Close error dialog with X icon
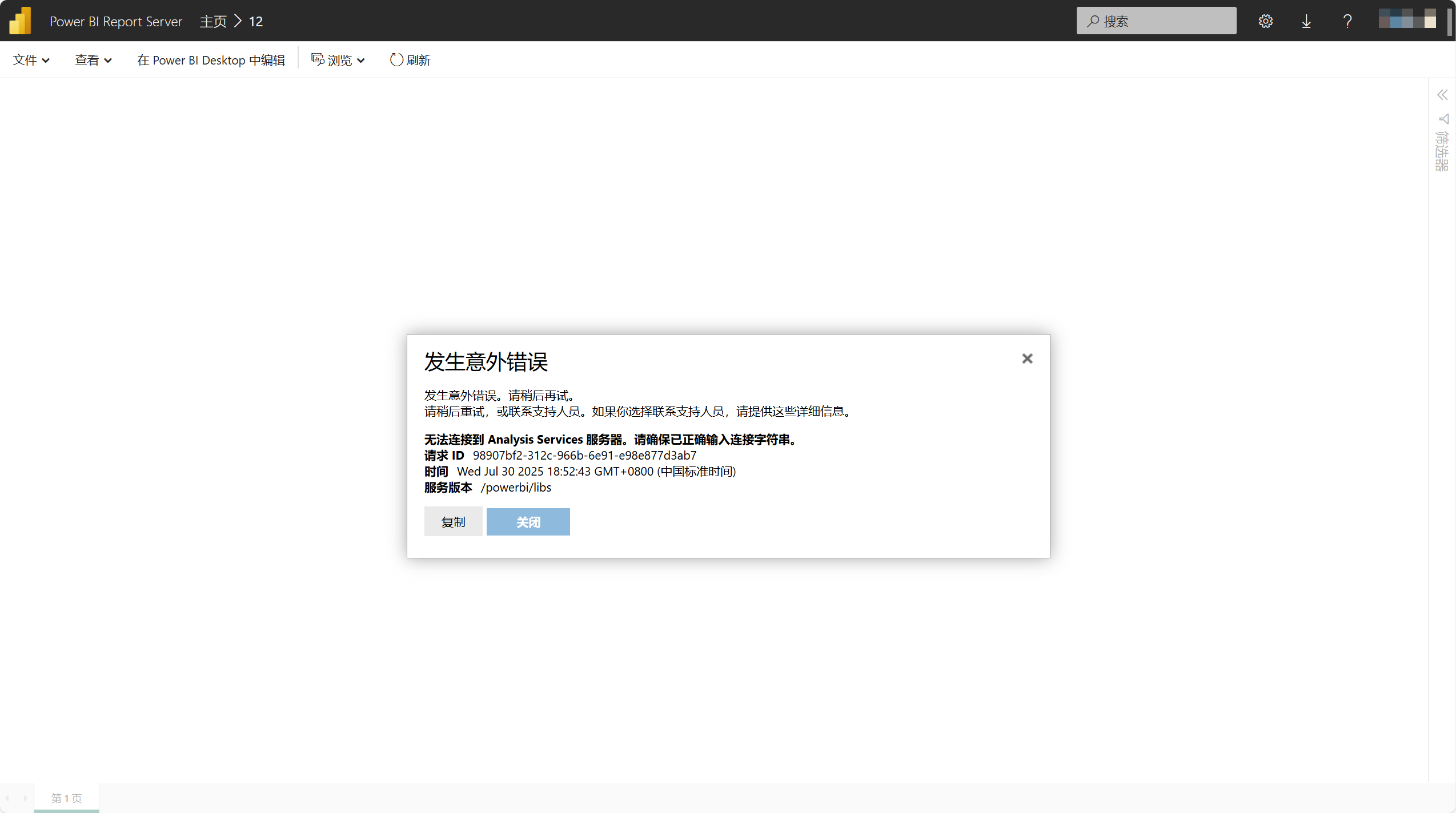 click(1027, 359)
